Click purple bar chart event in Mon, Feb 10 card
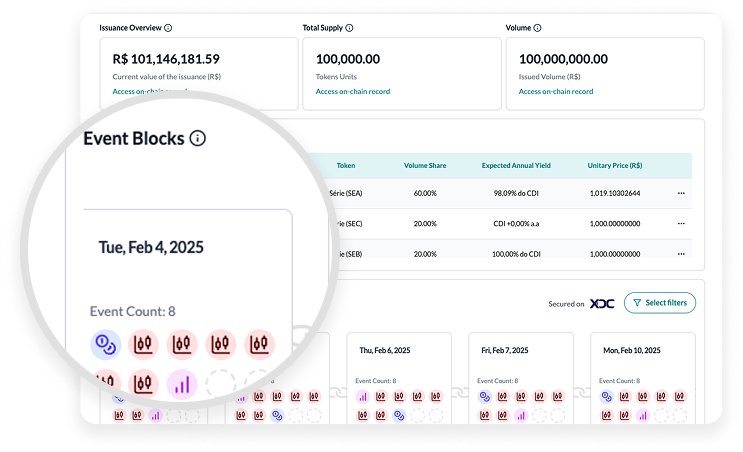This screenshot has height=452, width=743. pos(643,416)
